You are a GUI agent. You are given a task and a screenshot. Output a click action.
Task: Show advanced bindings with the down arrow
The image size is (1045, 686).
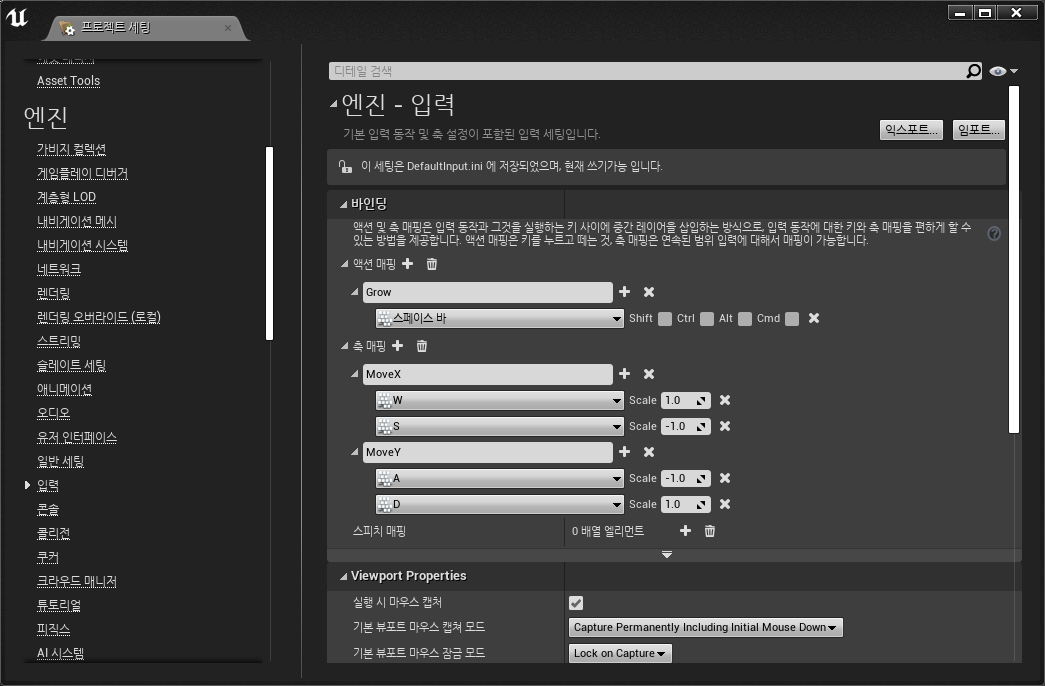(x=666, y=555)
